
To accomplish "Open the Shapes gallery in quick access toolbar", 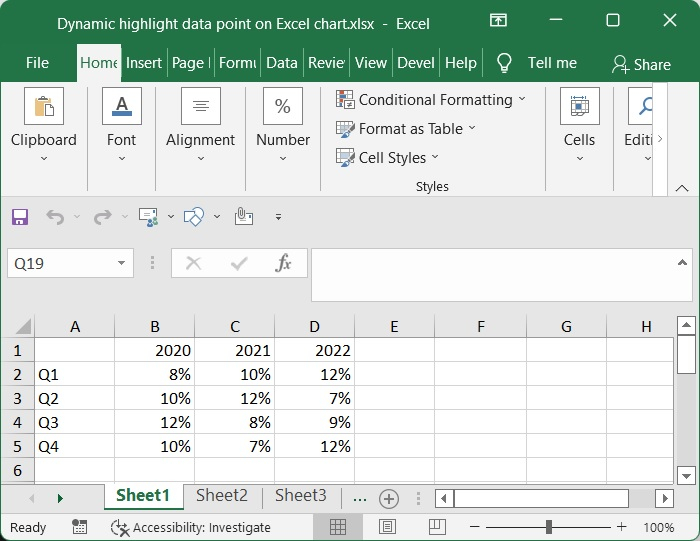I will pyautogui.click(x=194, y=216).
